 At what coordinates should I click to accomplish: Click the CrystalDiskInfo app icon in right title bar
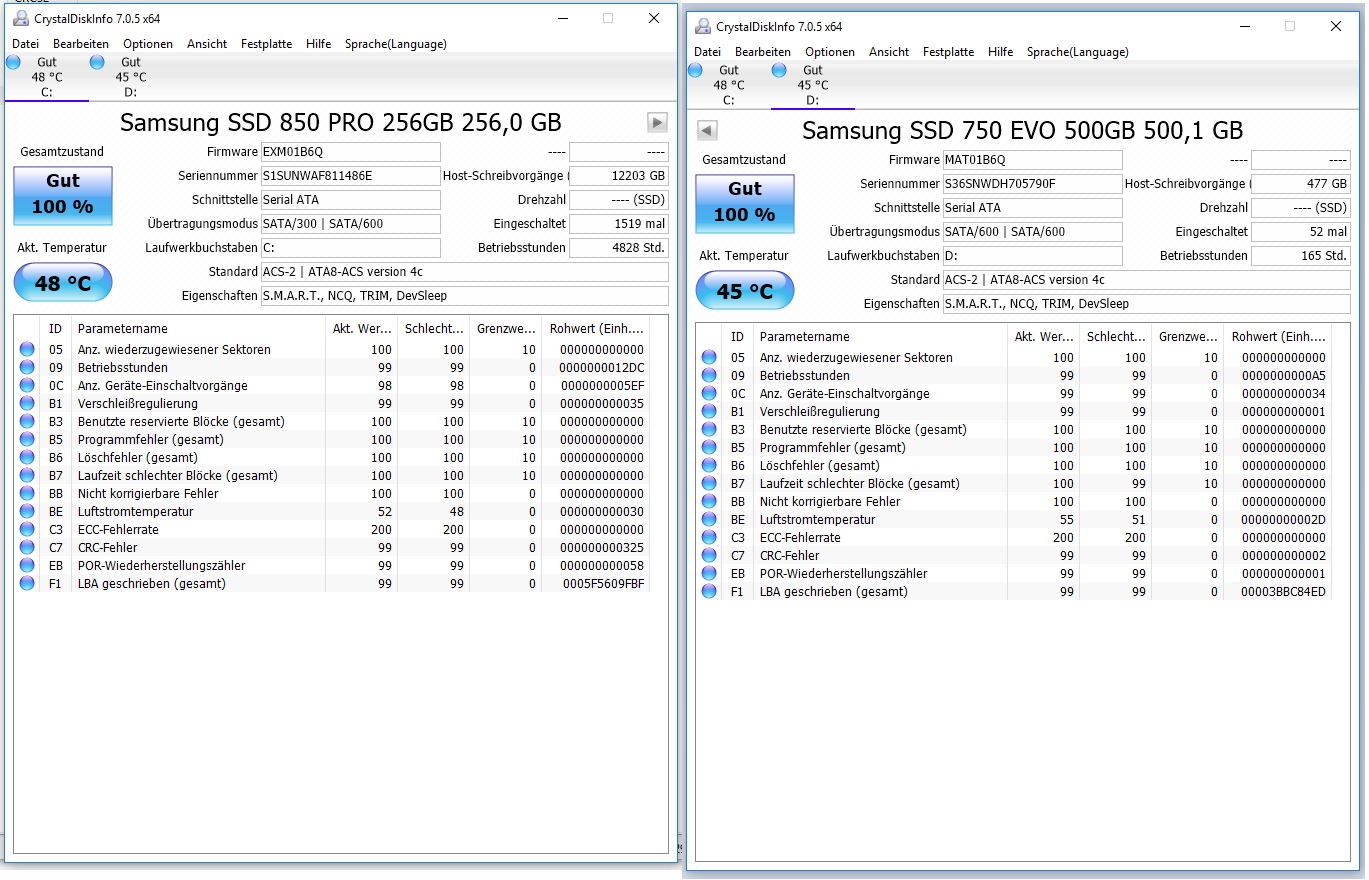[702, 27]
